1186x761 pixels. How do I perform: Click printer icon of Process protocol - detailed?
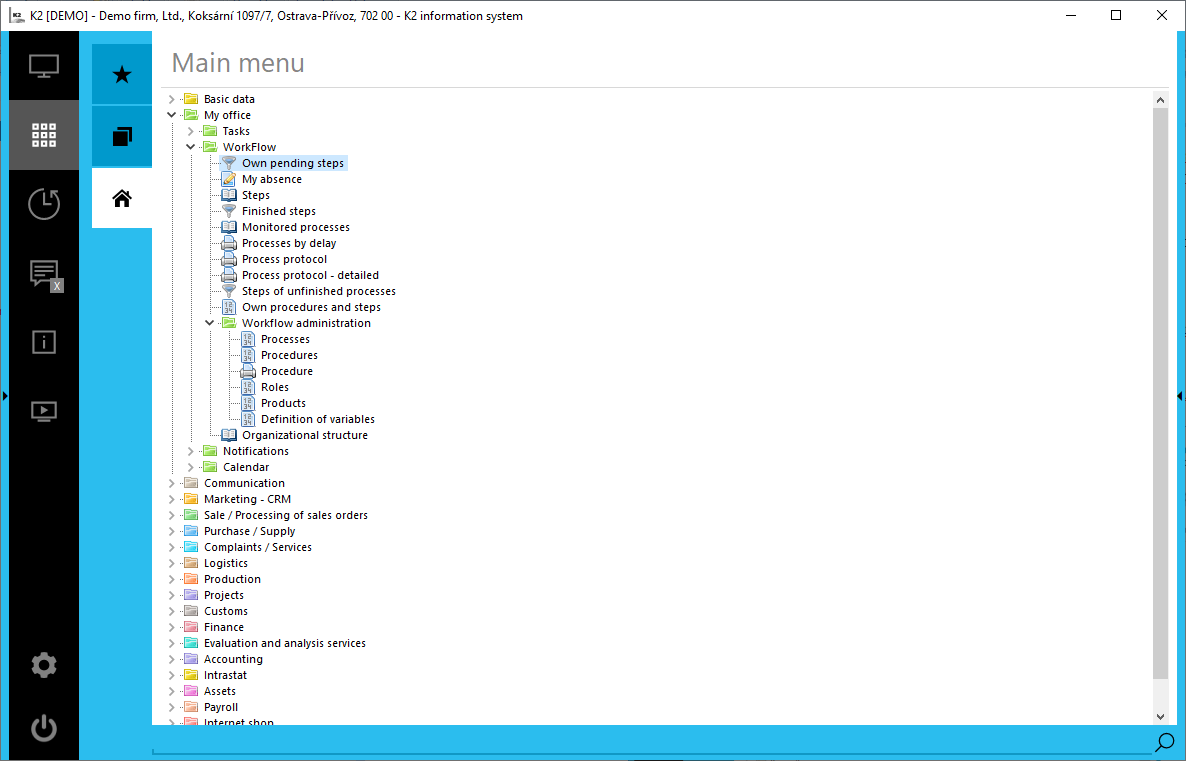click(x=228, y=275)
